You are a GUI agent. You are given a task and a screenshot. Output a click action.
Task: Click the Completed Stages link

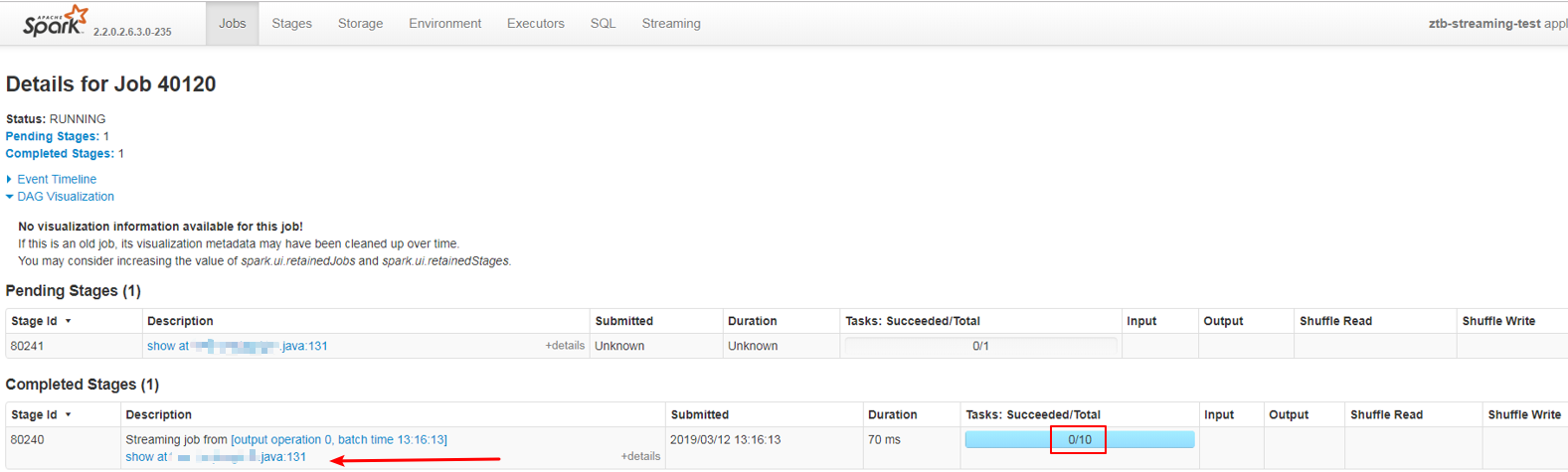[x=60, y=154]
